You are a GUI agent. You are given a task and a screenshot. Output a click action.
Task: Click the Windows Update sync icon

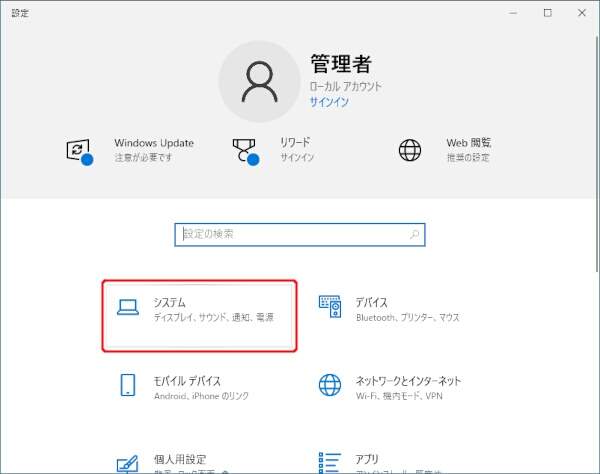(x=79, y=151)
